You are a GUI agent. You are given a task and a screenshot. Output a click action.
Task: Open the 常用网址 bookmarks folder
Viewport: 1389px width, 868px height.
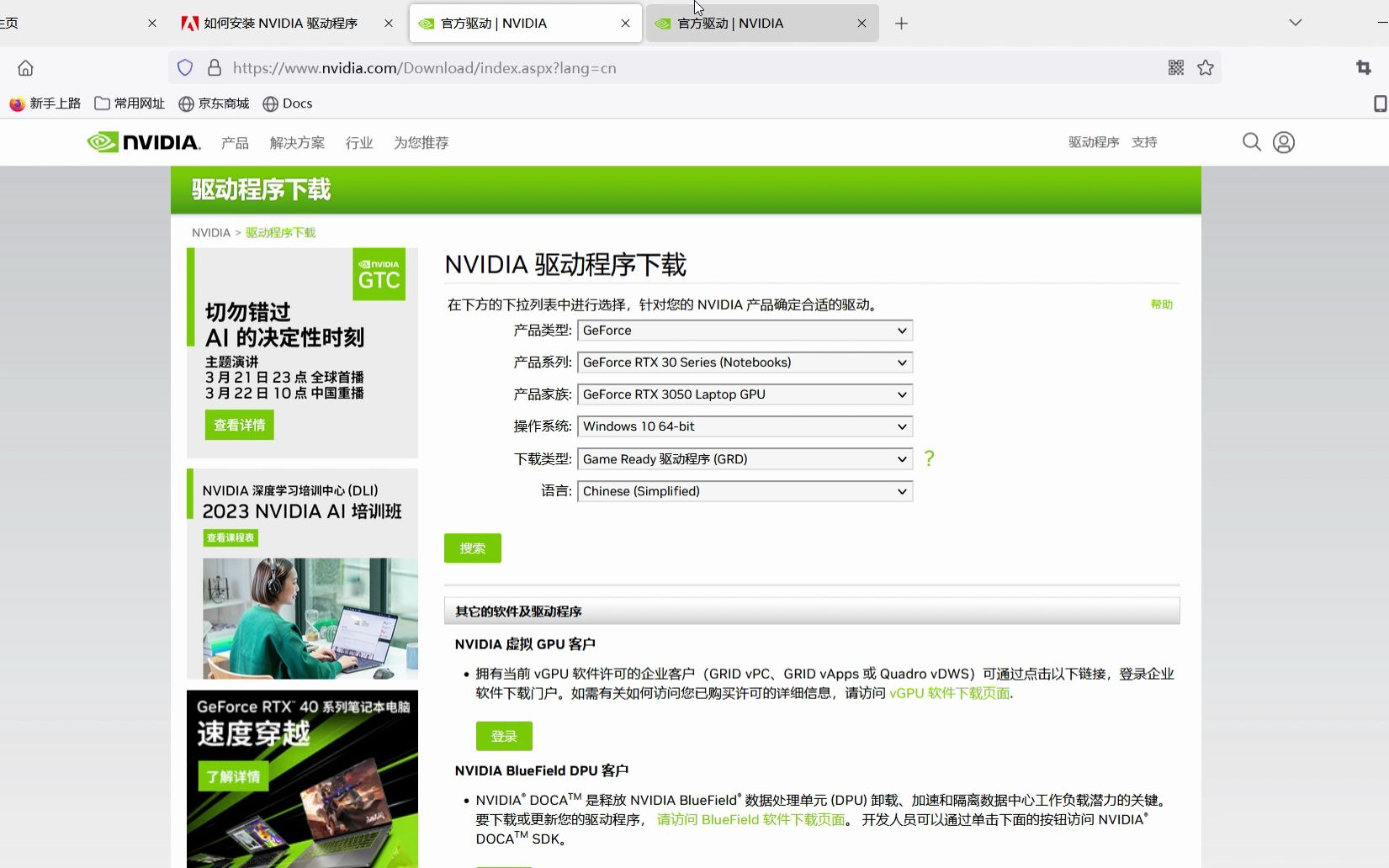[x=130, y=103]
